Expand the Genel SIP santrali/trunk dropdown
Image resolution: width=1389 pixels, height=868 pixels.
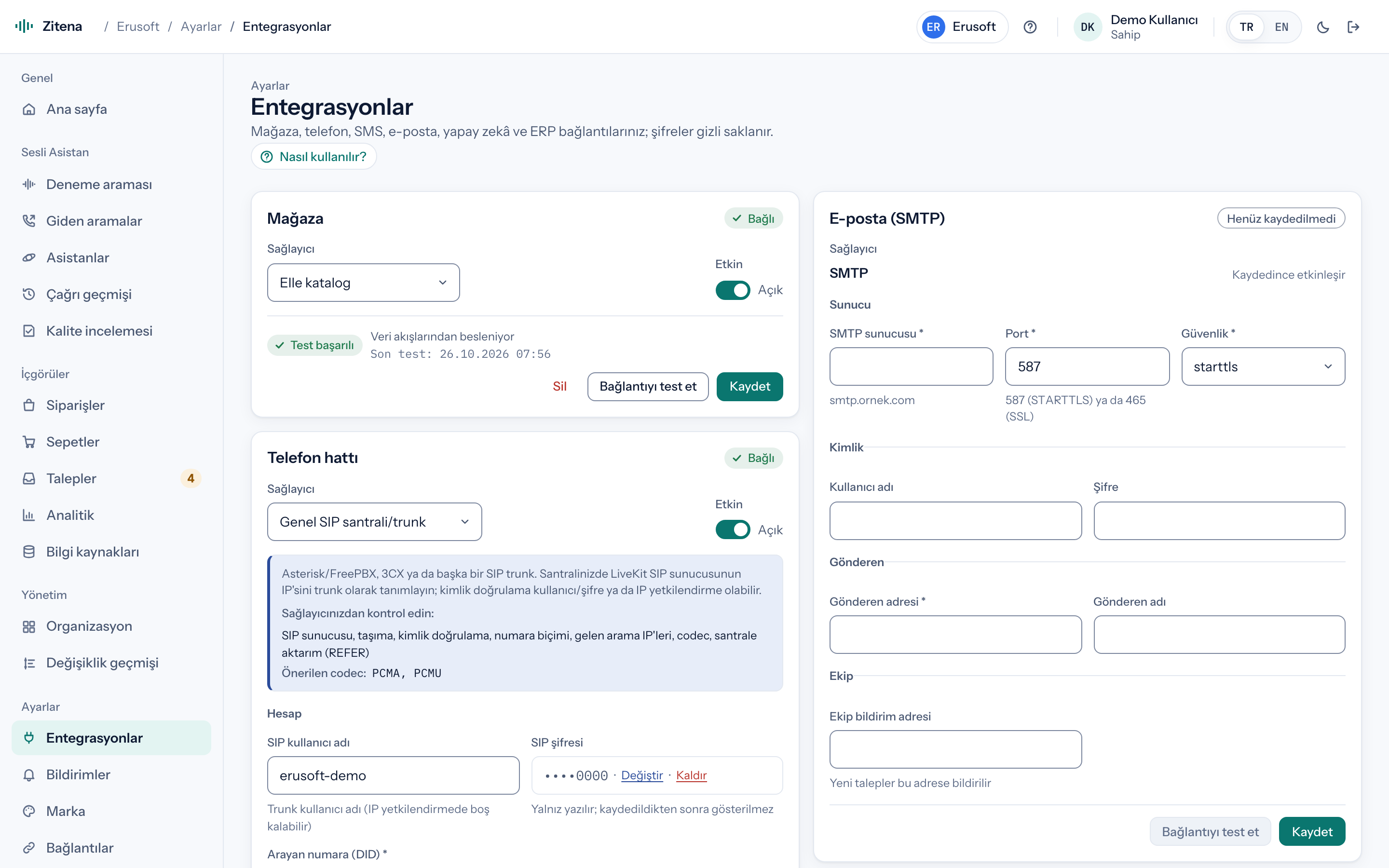pyautogui.click(x=374, y=522)
